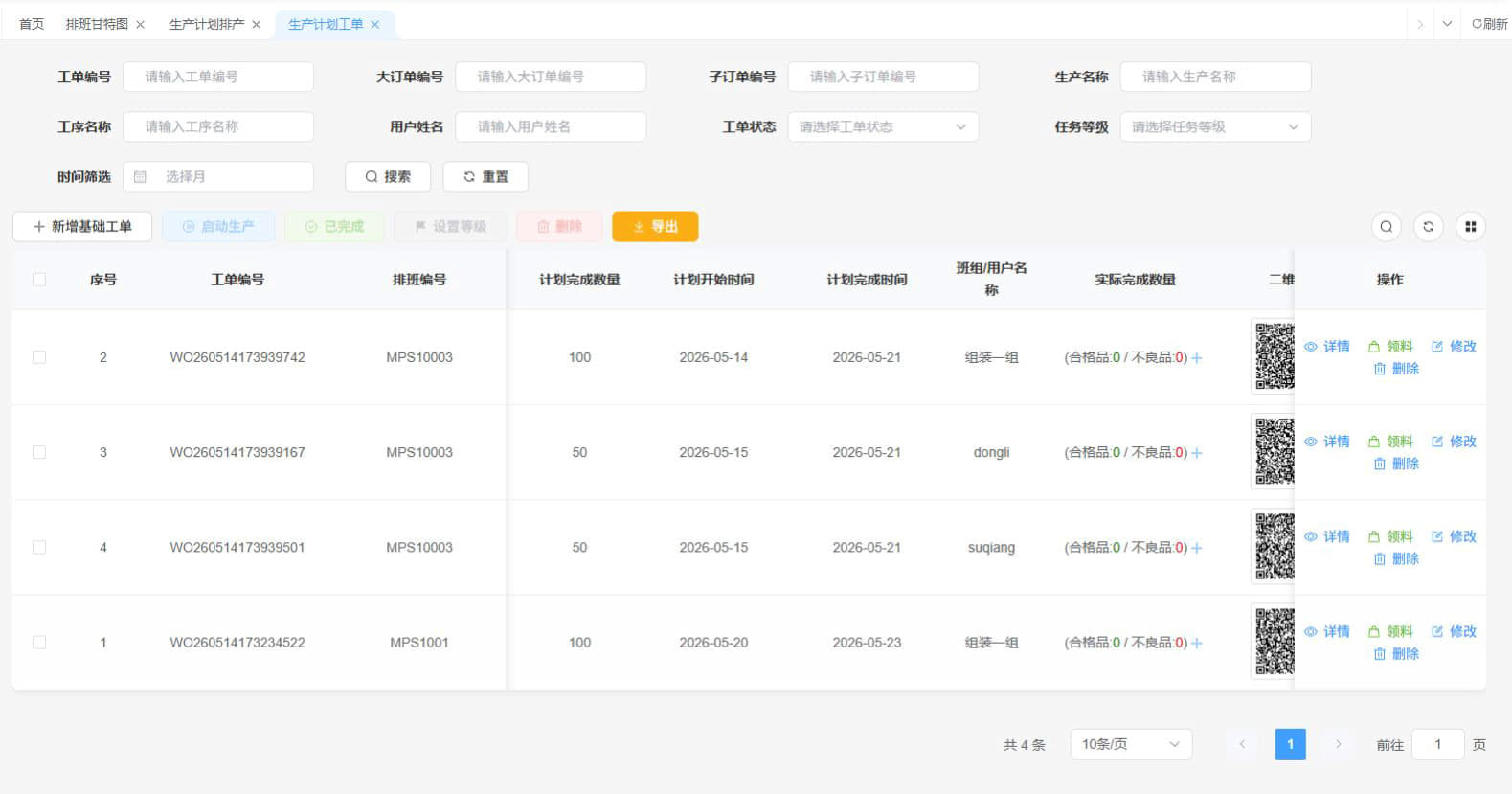
Task: Click 领料 for the dongli row
Action: (x=1390, y=442)
